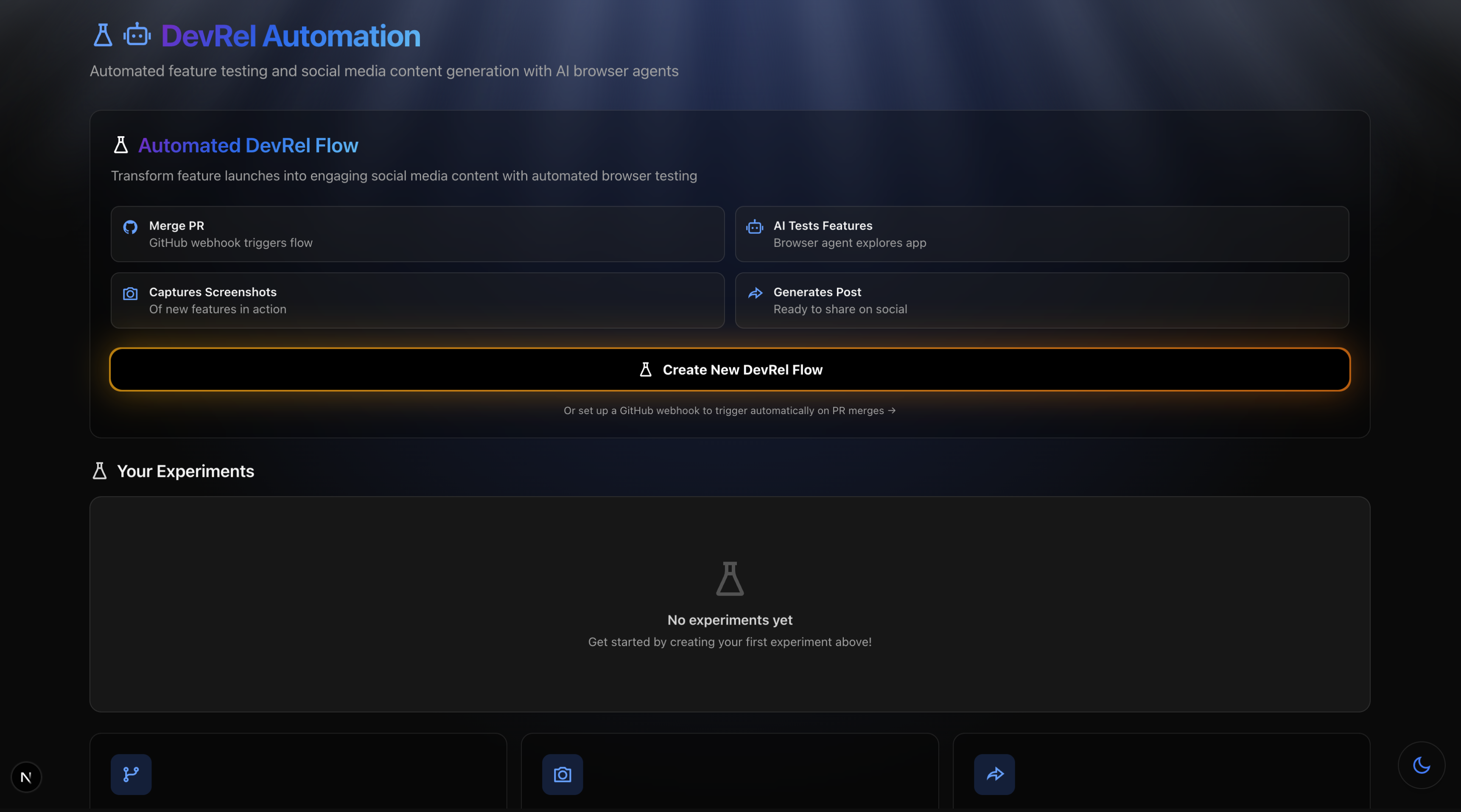Select the Merge PR step card
Viewport: 1461px width, 812px height.
[x=417, y=234]
